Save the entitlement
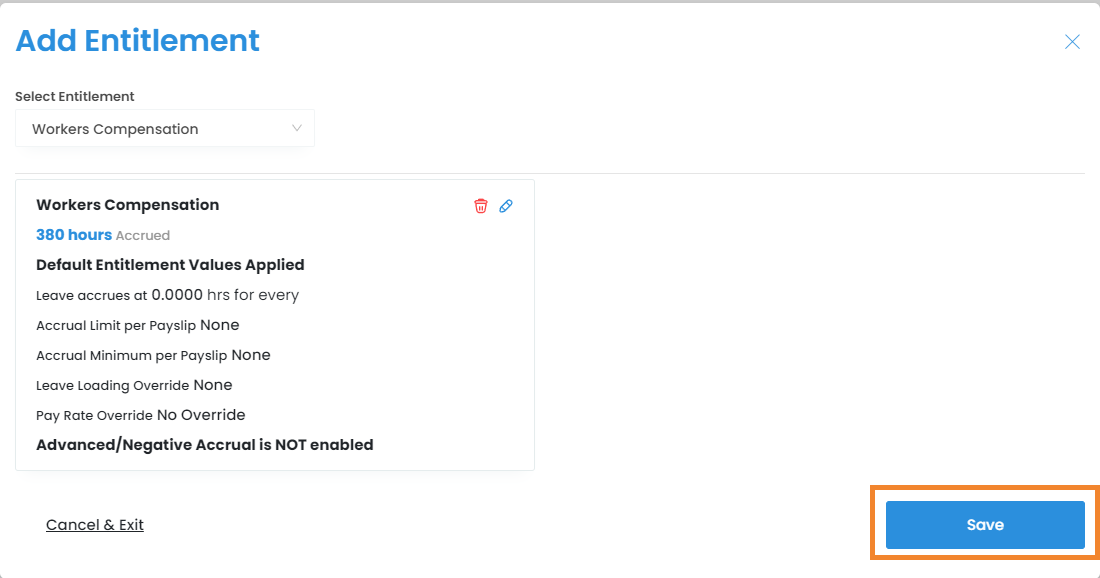The height and width of the screenshot is (578, 1100). point(984,525)
